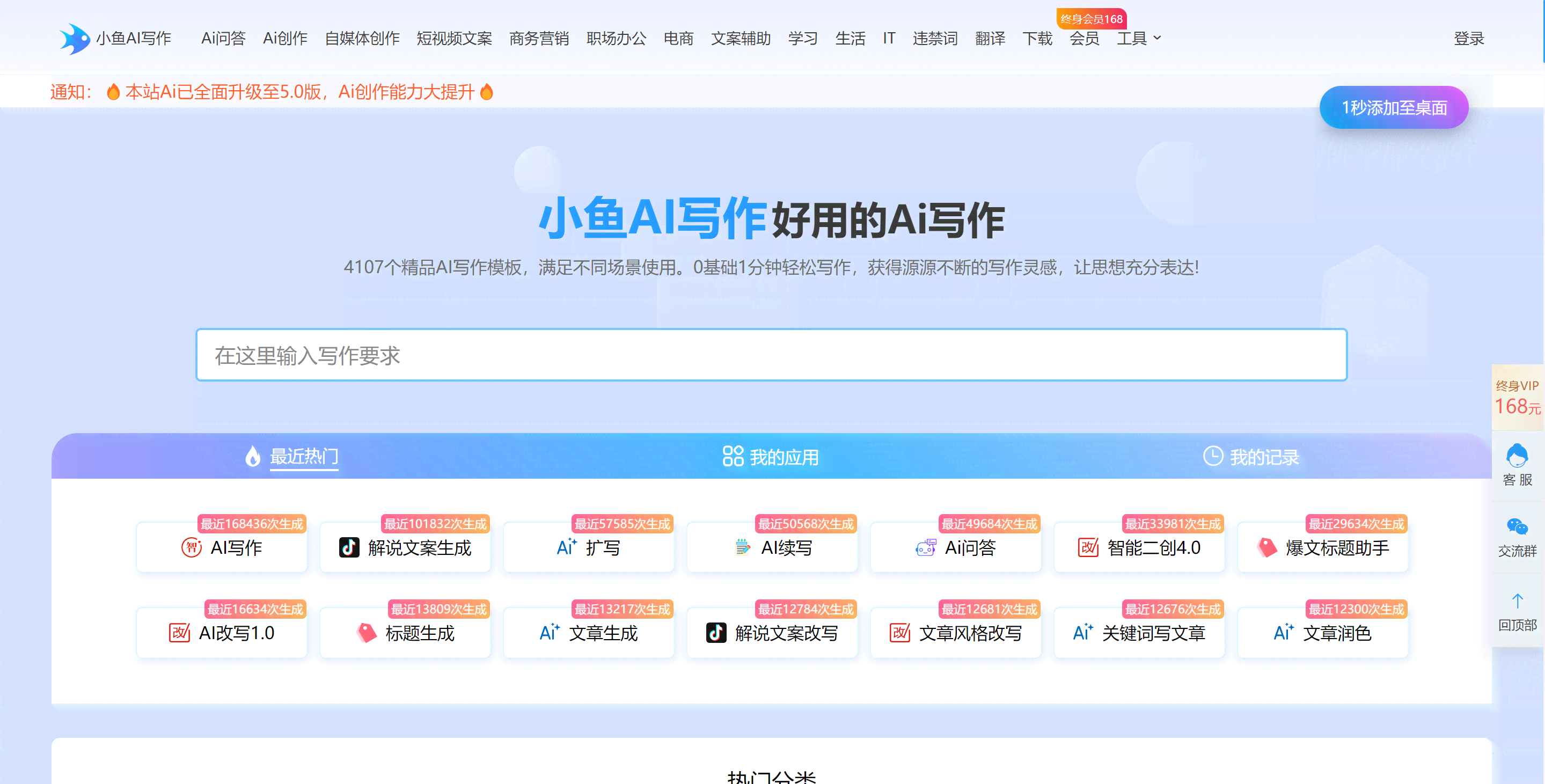Click the 改 icon on 智能二创4.0
The height and width of the screenshot is (784, 1545).
pyautogui.click(x=1088, y=548)
